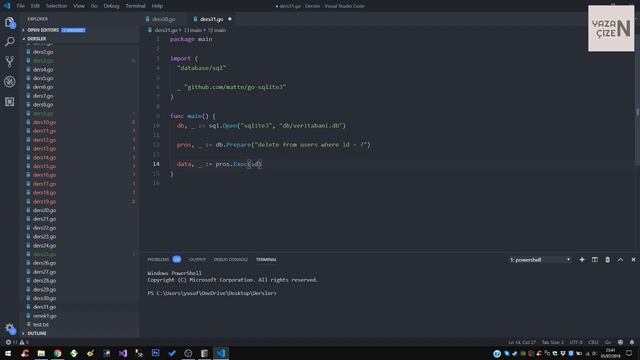640x360 pixels.
Task: Open ders24.go in the explorer
Action: pyautogui.click(x=44, y=245)
